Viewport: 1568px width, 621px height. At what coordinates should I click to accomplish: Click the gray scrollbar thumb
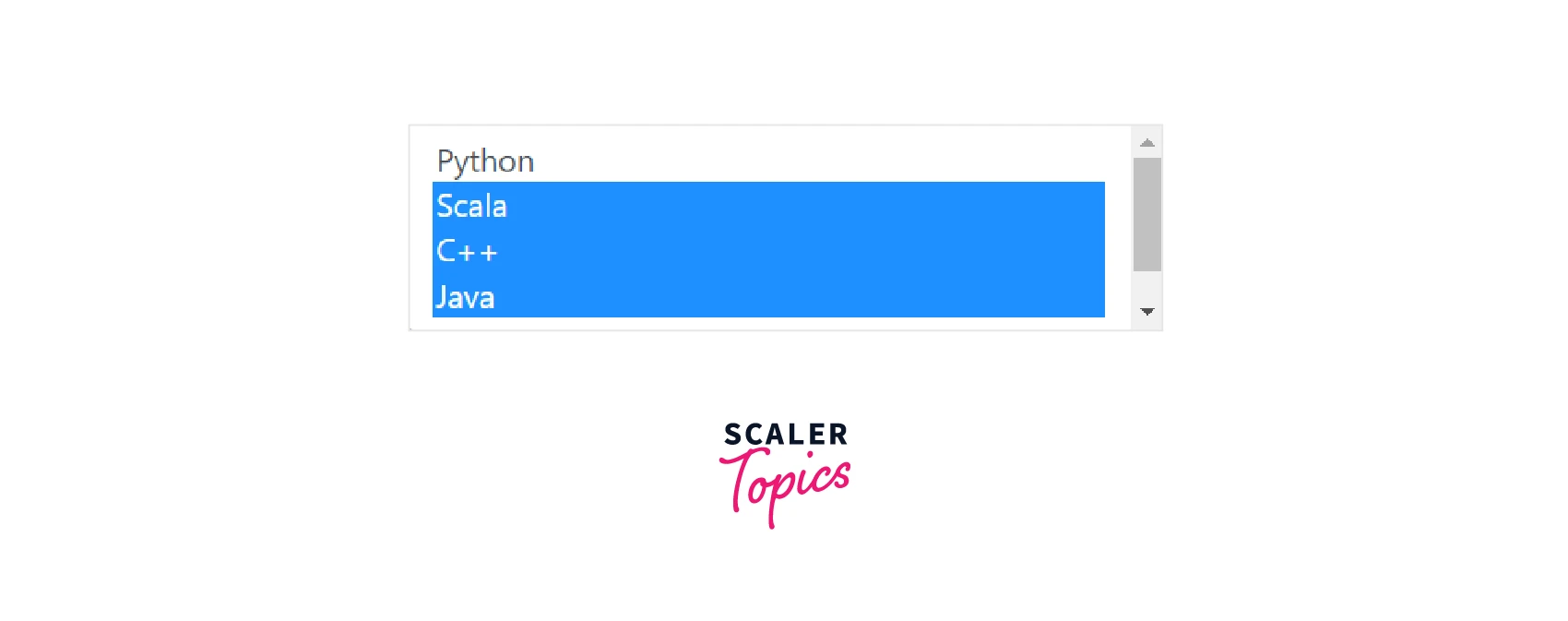[x=1147, y=214]
